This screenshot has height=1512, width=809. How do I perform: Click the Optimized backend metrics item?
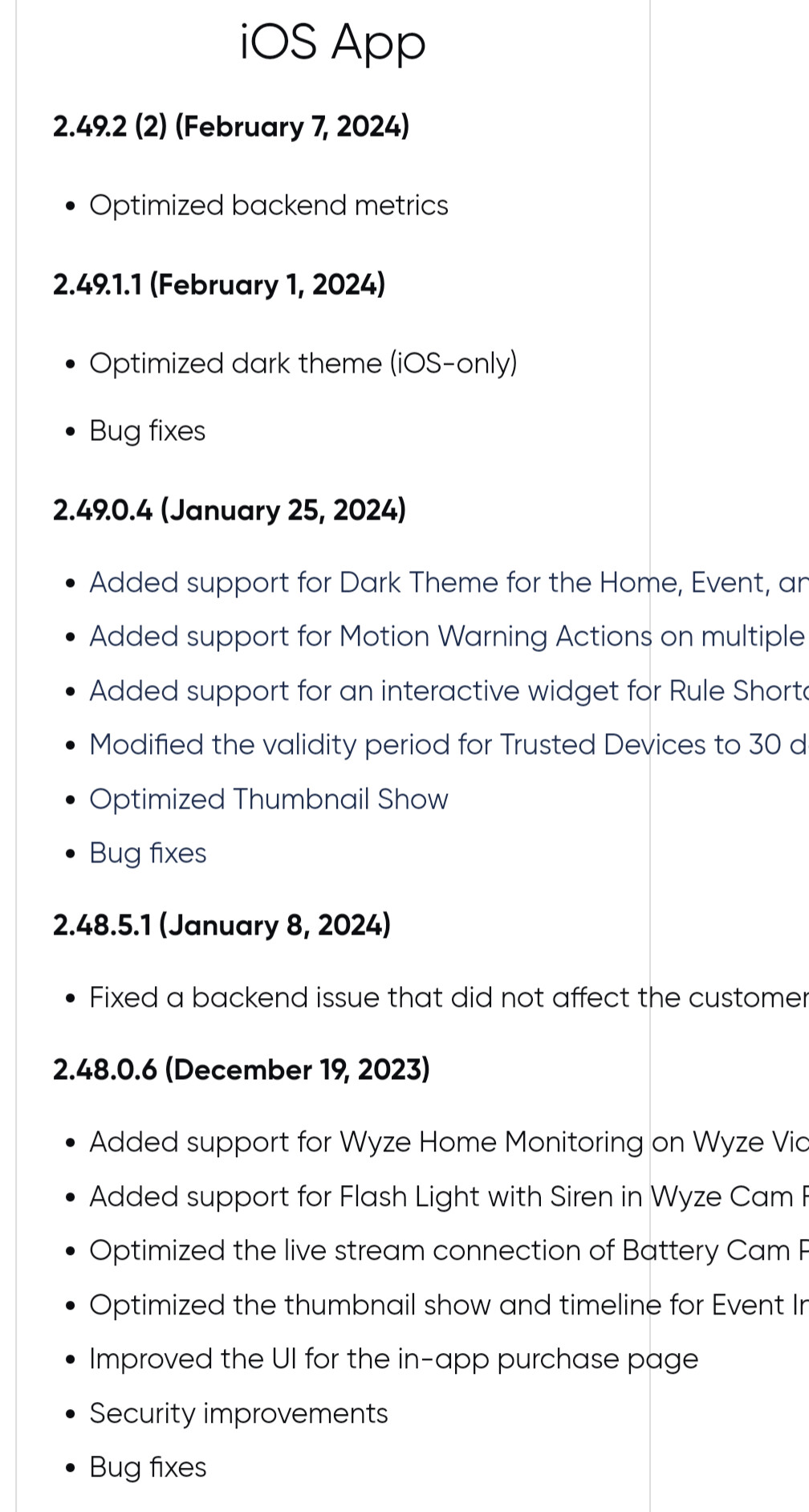tap(269, 206)
